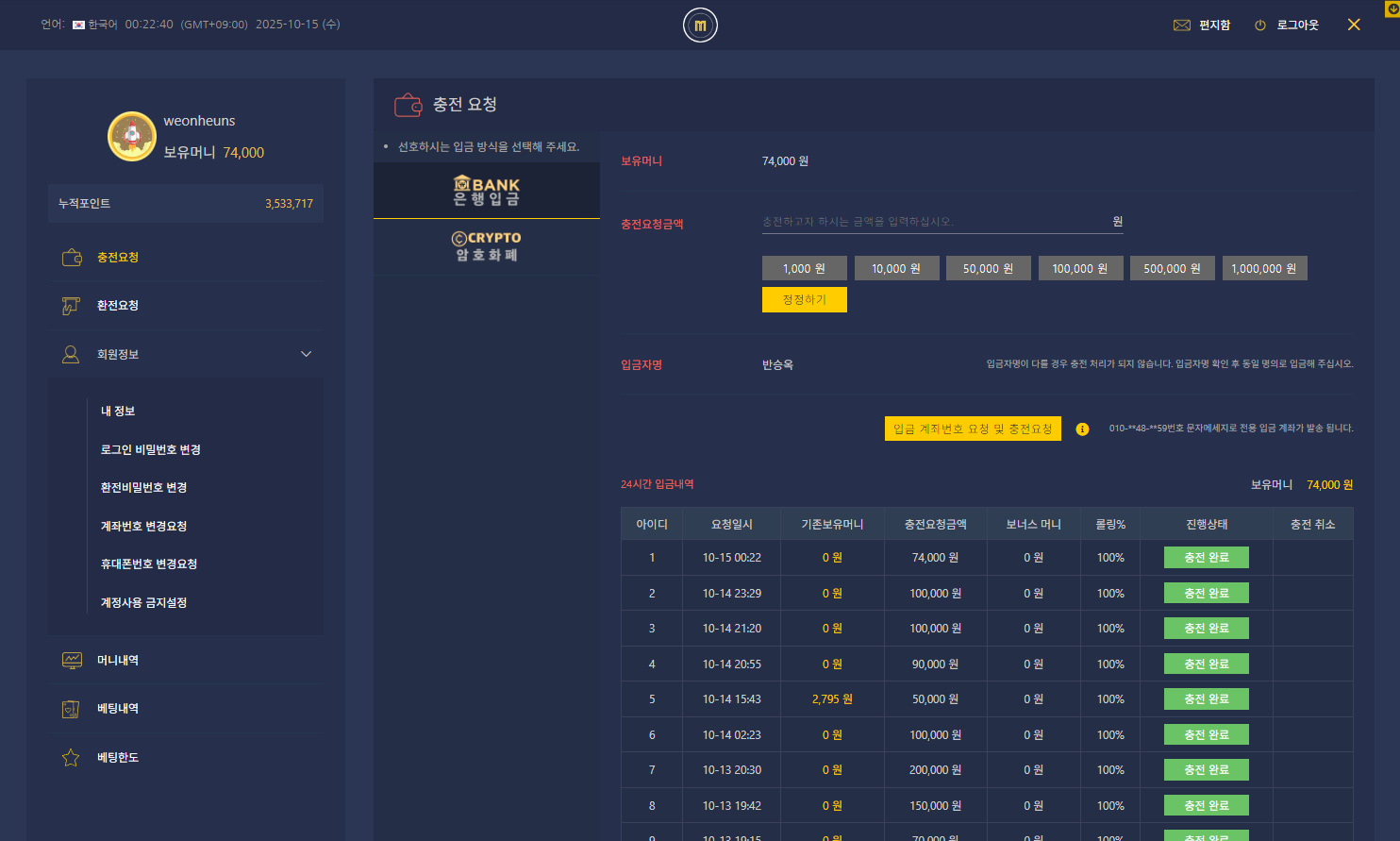
Task: Click the 로그아웃 power icon
Action: (1260, 25)
